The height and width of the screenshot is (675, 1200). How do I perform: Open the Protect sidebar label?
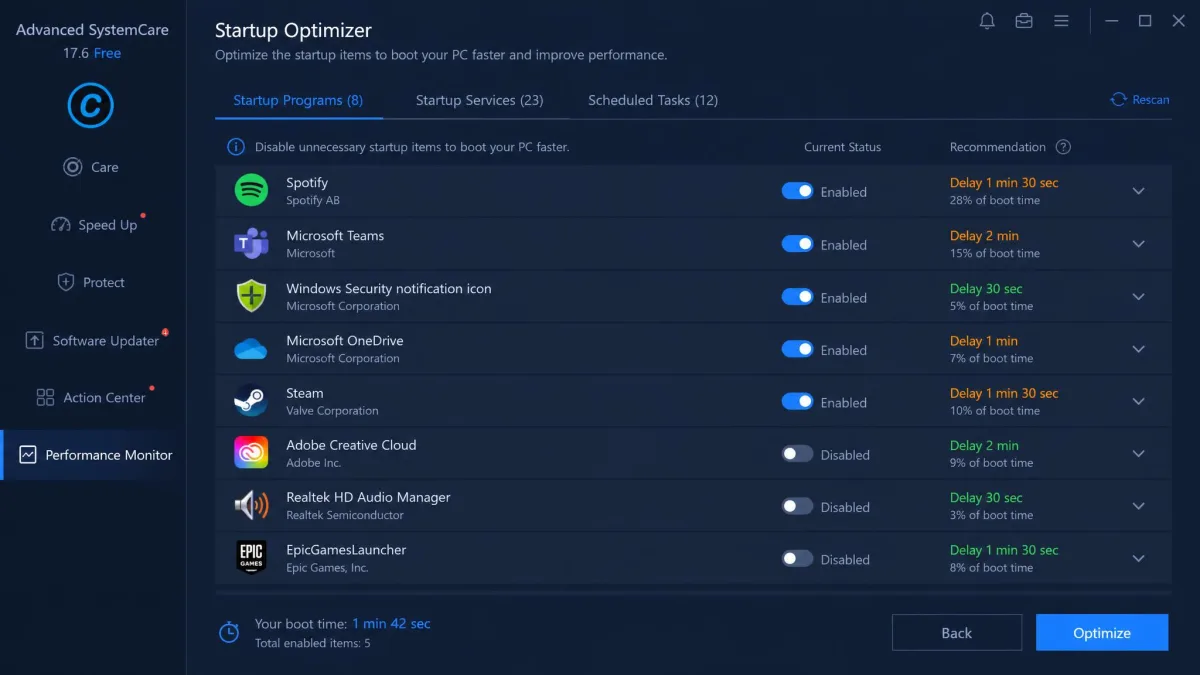[104, 282]
